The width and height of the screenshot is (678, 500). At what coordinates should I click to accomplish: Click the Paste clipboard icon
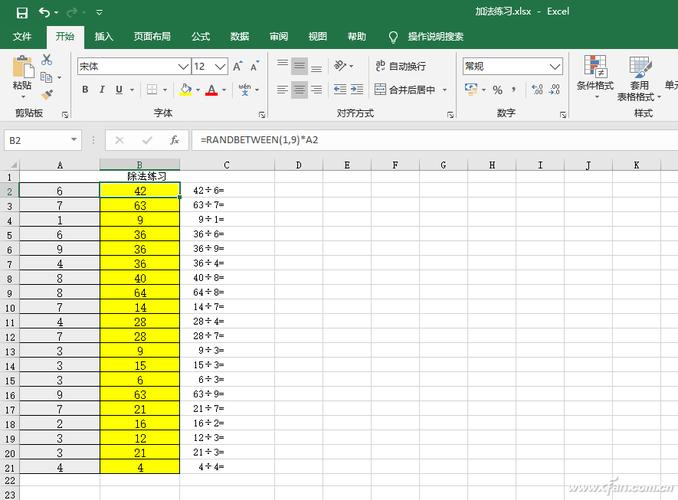pos(22,67)
